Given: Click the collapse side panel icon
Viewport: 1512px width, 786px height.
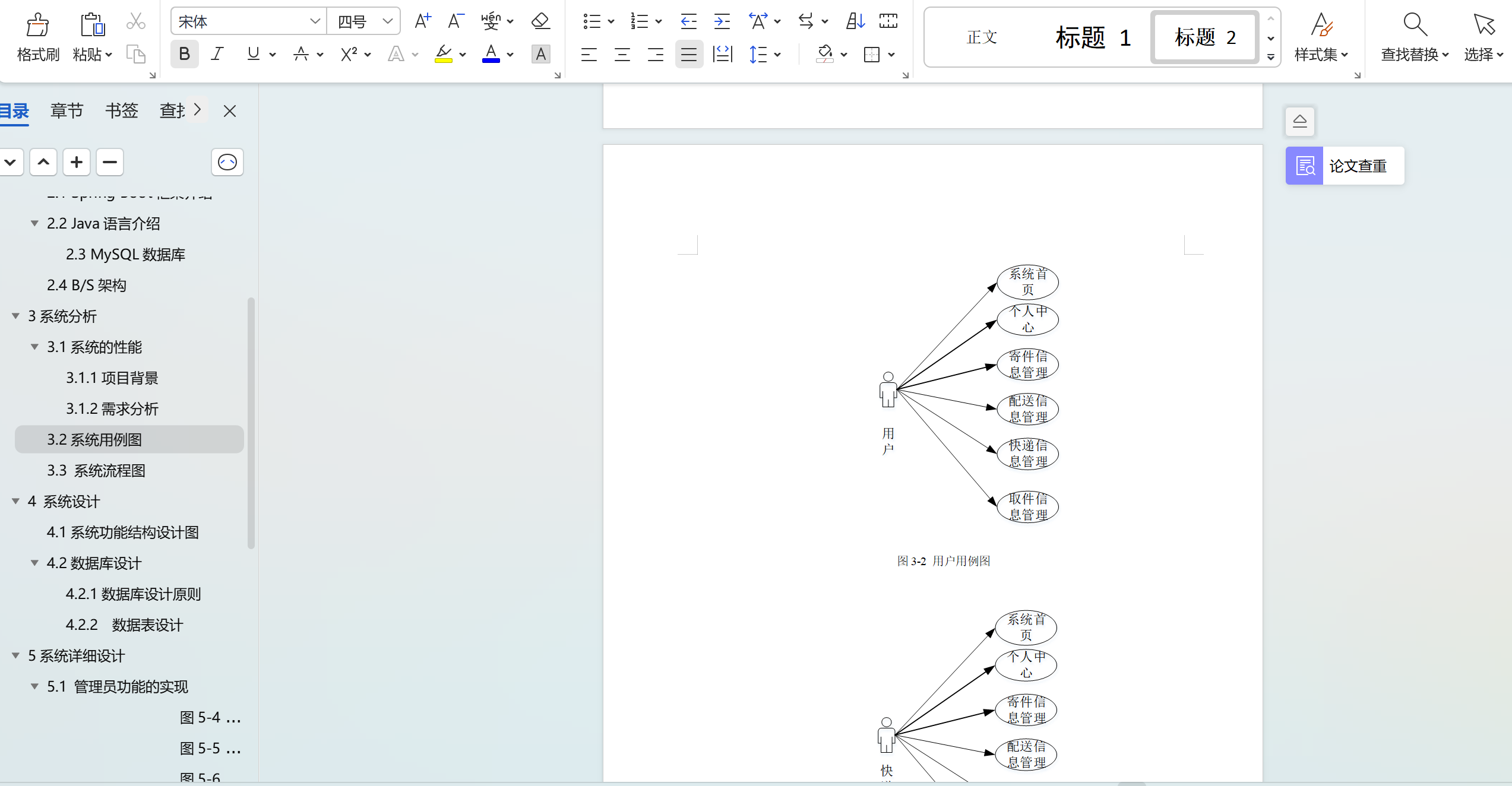Looking at the screenshot, I should (1300, 121).
